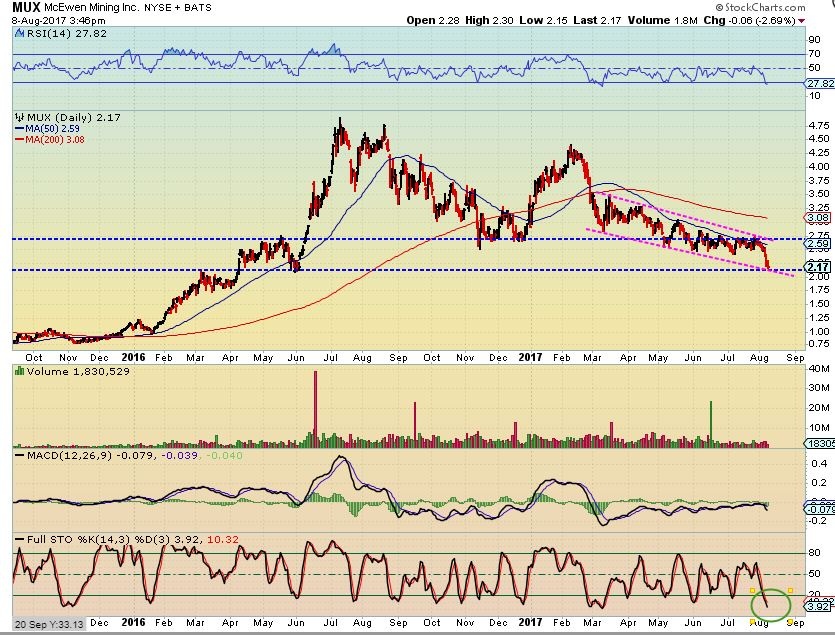Click the 3.92 stochastic value axis label
The height and width of the screenshot is (635, 835).
pos(817,607)
